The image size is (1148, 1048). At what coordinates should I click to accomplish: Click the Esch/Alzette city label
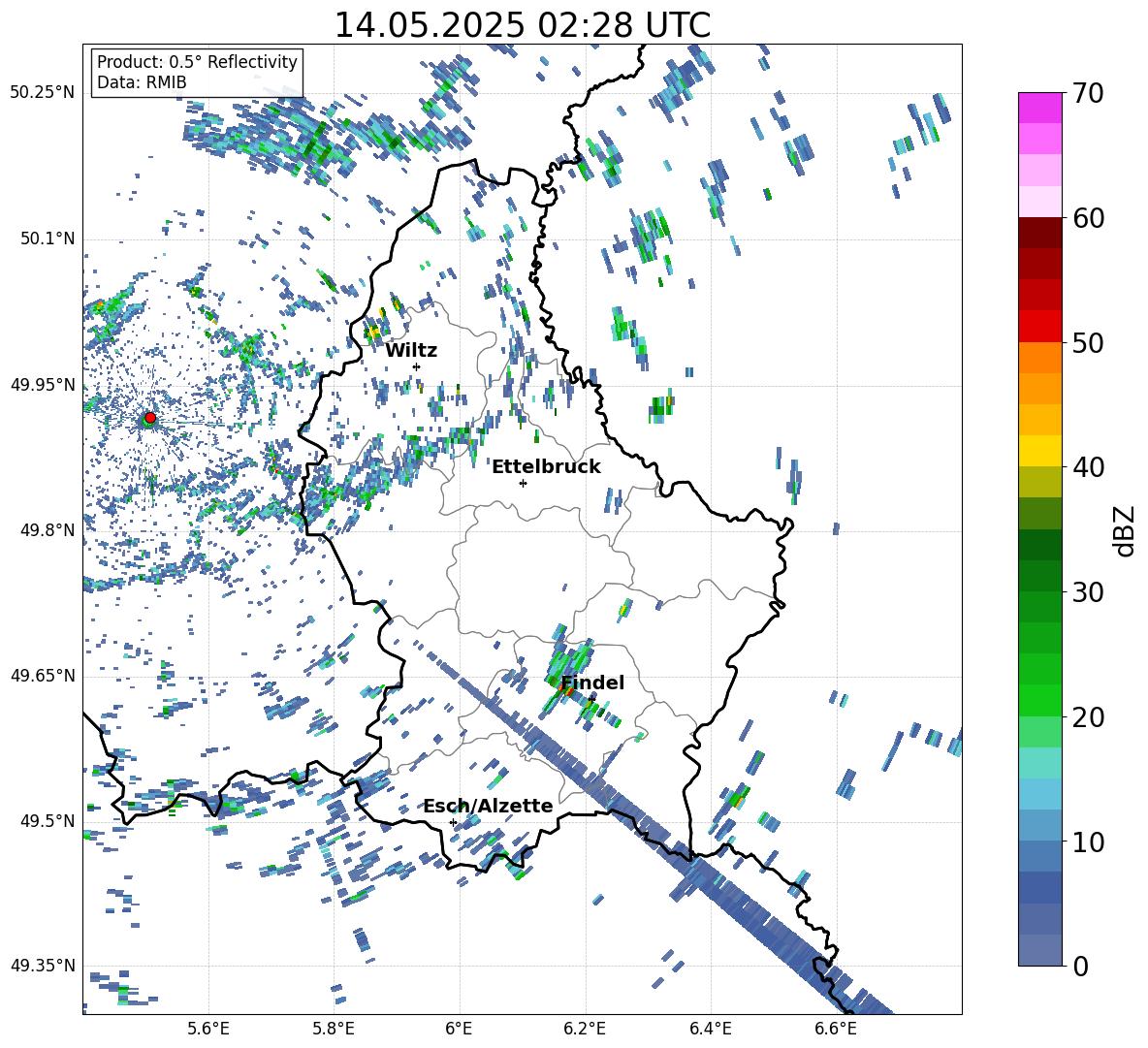(488, 806)
